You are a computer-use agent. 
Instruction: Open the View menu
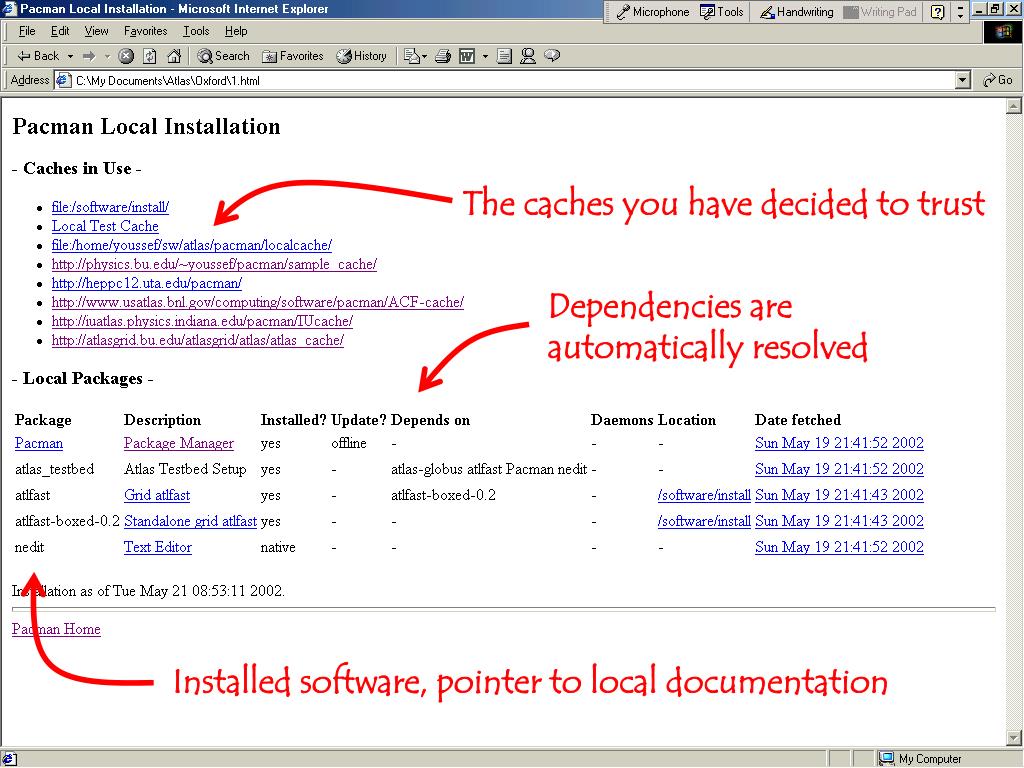97,31
